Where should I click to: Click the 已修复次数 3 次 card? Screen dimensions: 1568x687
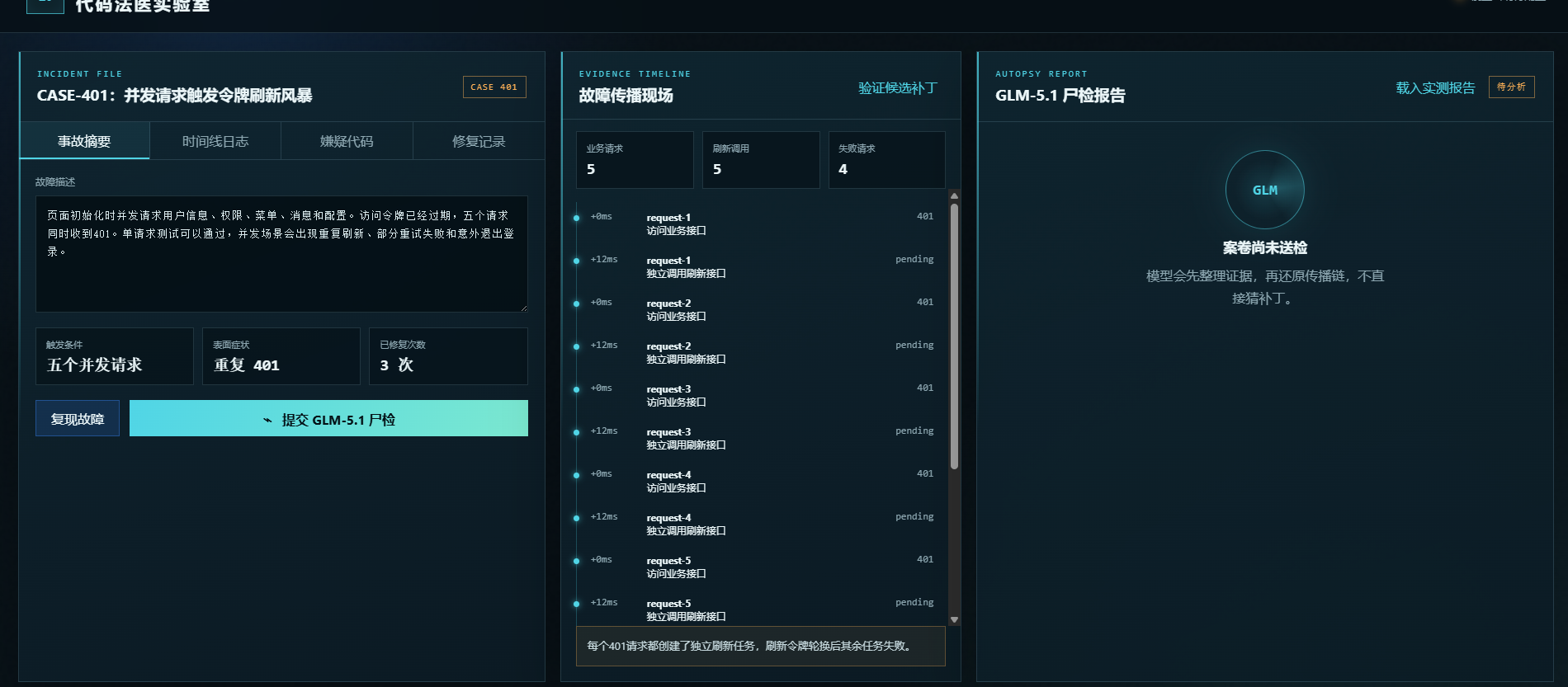tap(448, 356)
